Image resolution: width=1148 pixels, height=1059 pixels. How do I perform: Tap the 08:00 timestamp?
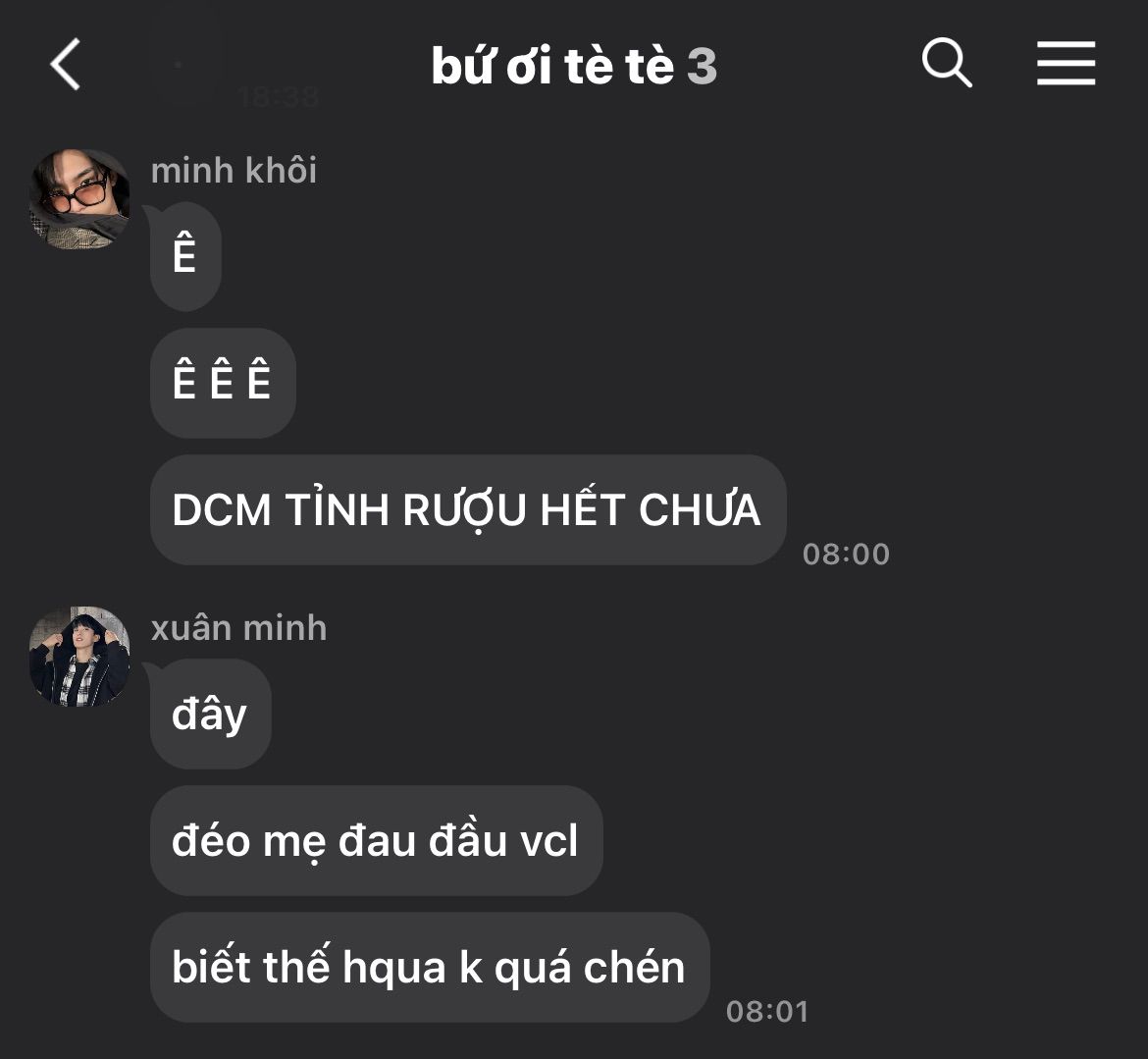click(846, 555)
